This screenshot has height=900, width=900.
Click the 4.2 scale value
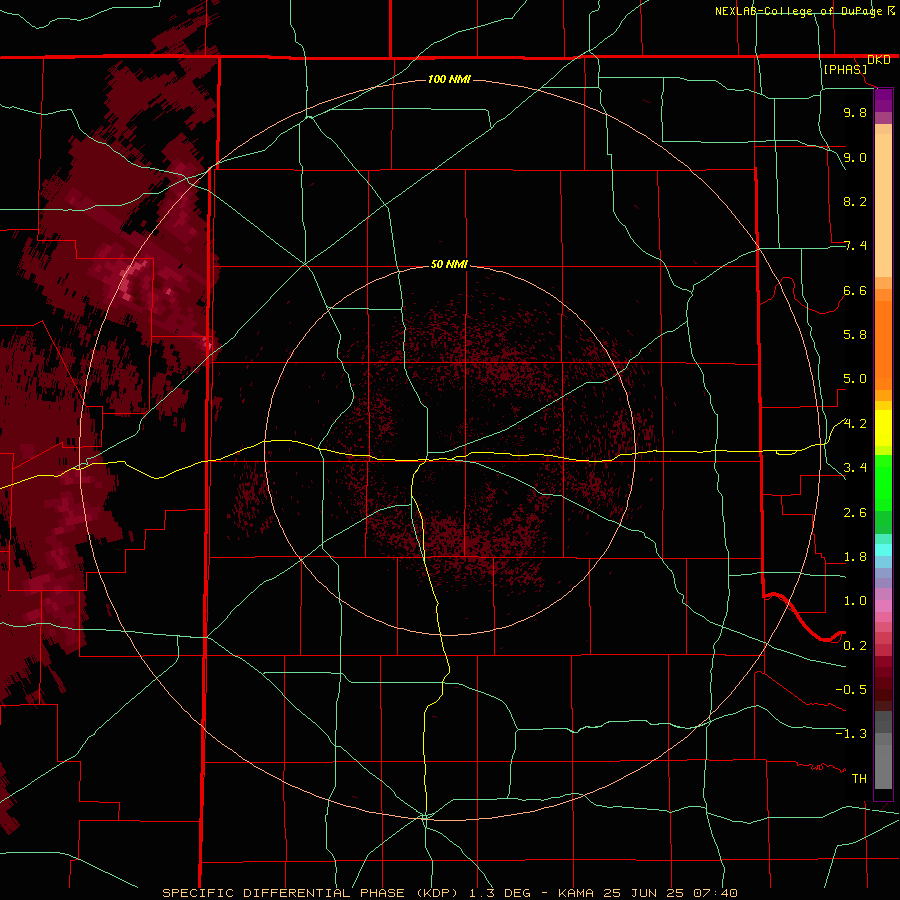click(855, 424)
